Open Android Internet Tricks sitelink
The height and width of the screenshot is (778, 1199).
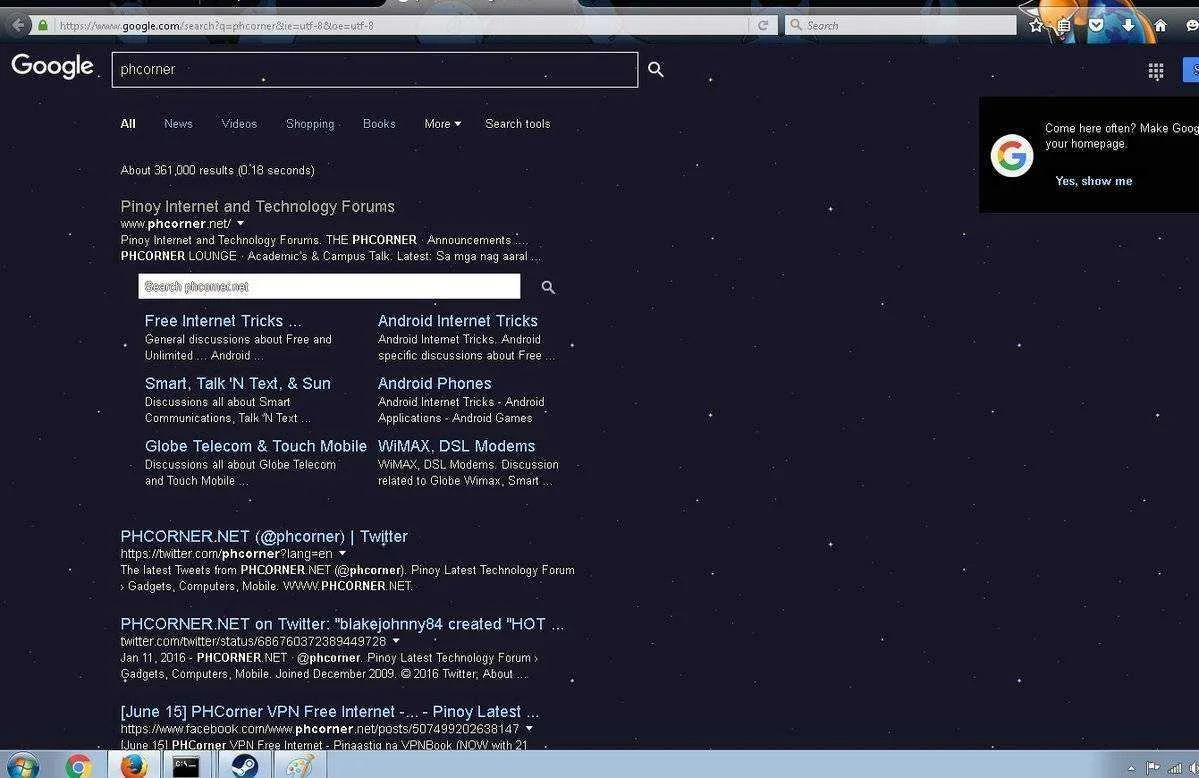457,321
